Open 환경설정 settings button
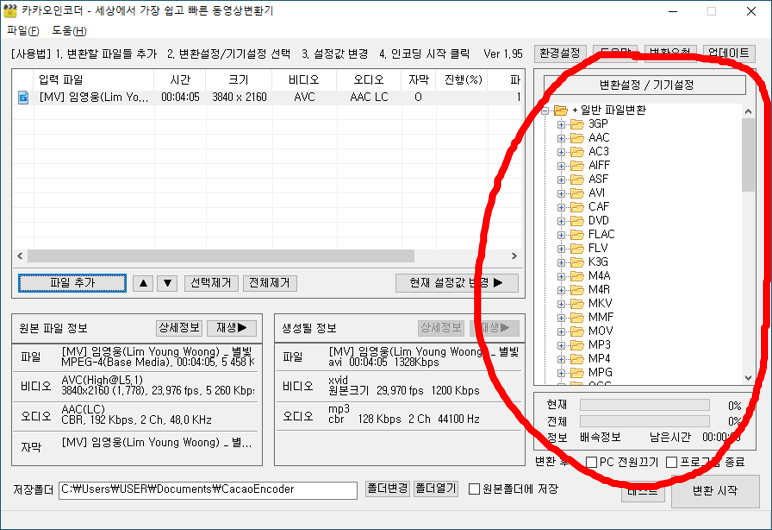 point(560,53)
